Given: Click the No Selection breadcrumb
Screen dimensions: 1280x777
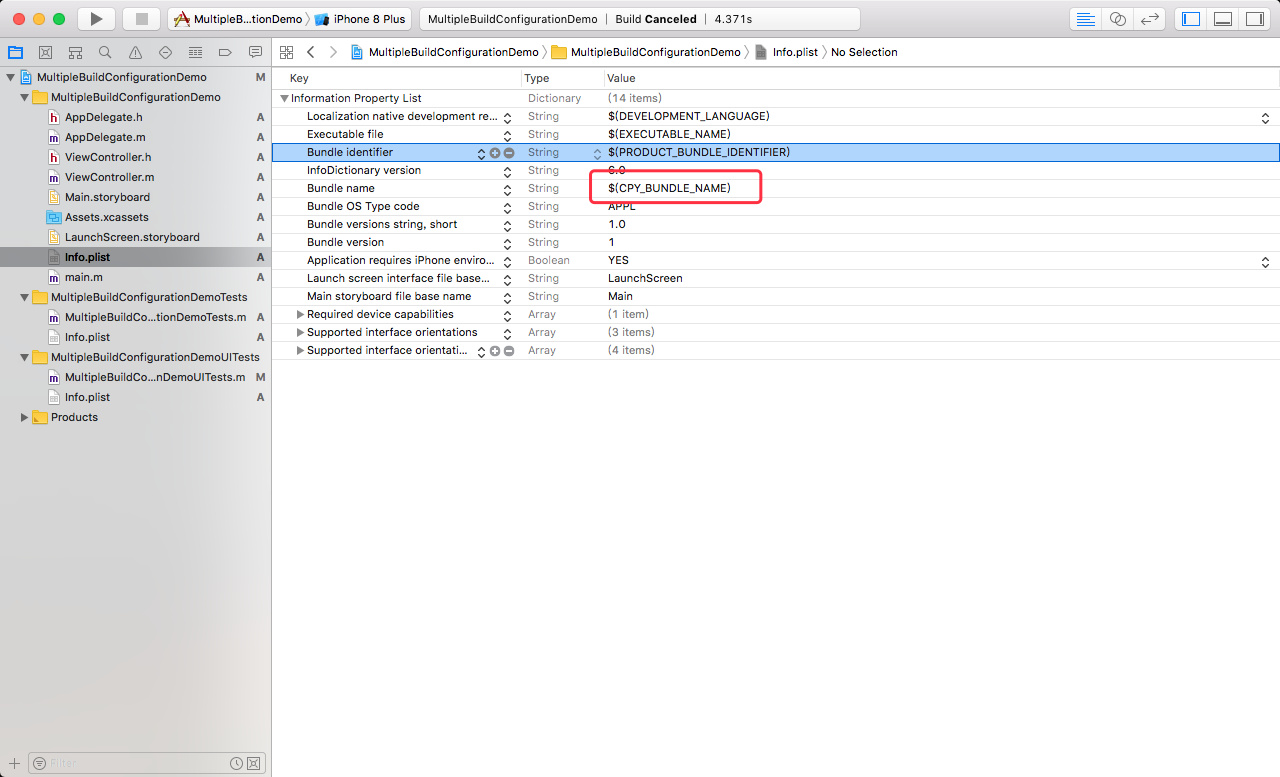Looking at the screenshot, I should (x=864, y=52).
